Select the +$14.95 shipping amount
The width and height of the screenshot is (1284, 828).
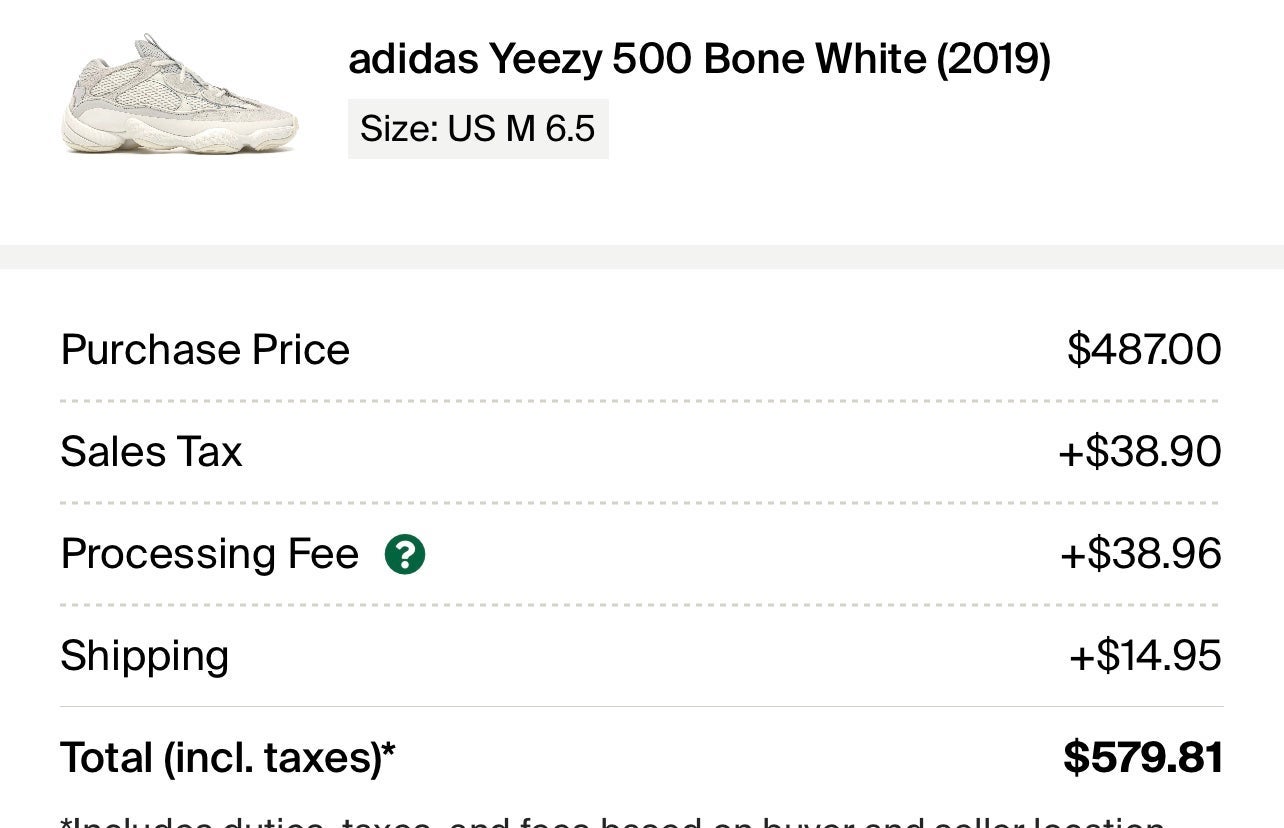pos(1145,656)
